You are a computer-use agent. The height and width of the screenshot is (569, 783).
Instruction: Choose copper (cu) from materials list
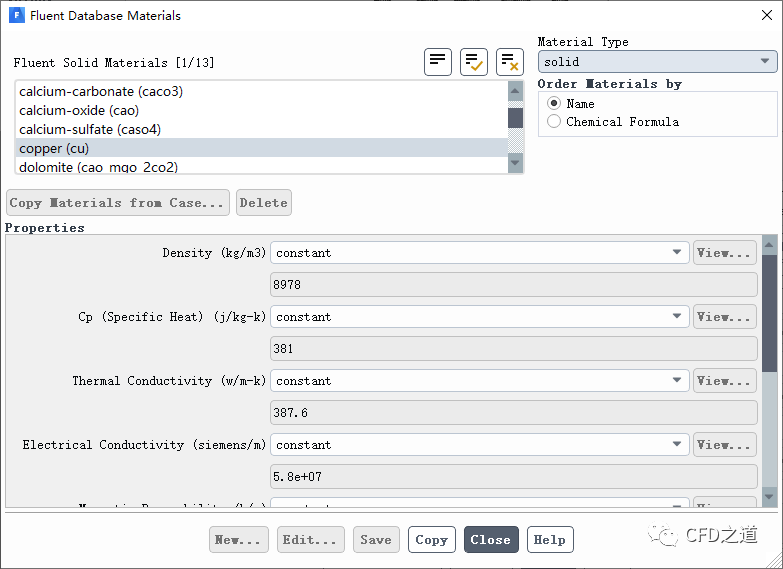point(54,148)
